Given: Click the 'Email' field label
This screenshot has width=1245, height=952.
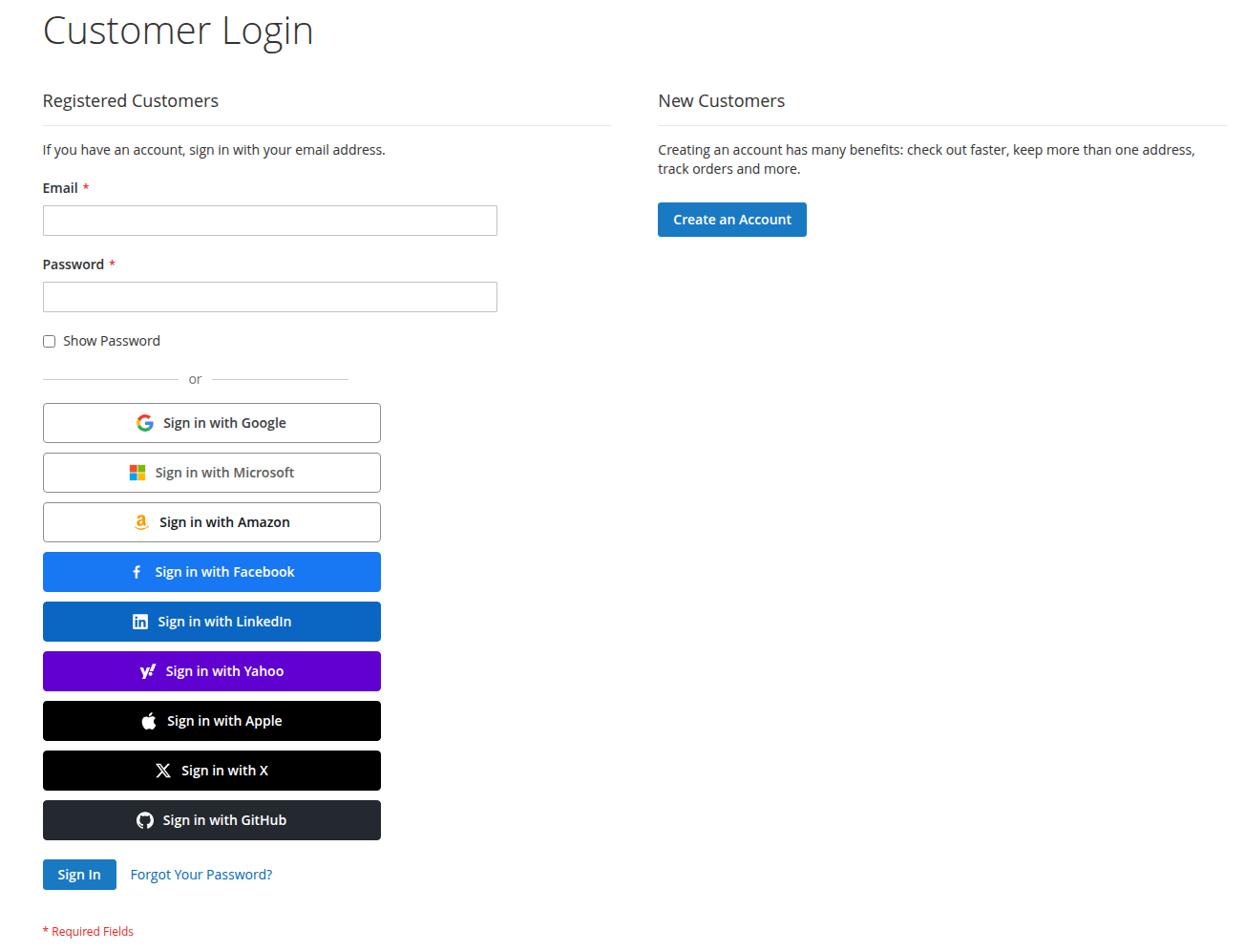Looking at the screenshot, I should [60, 188].
